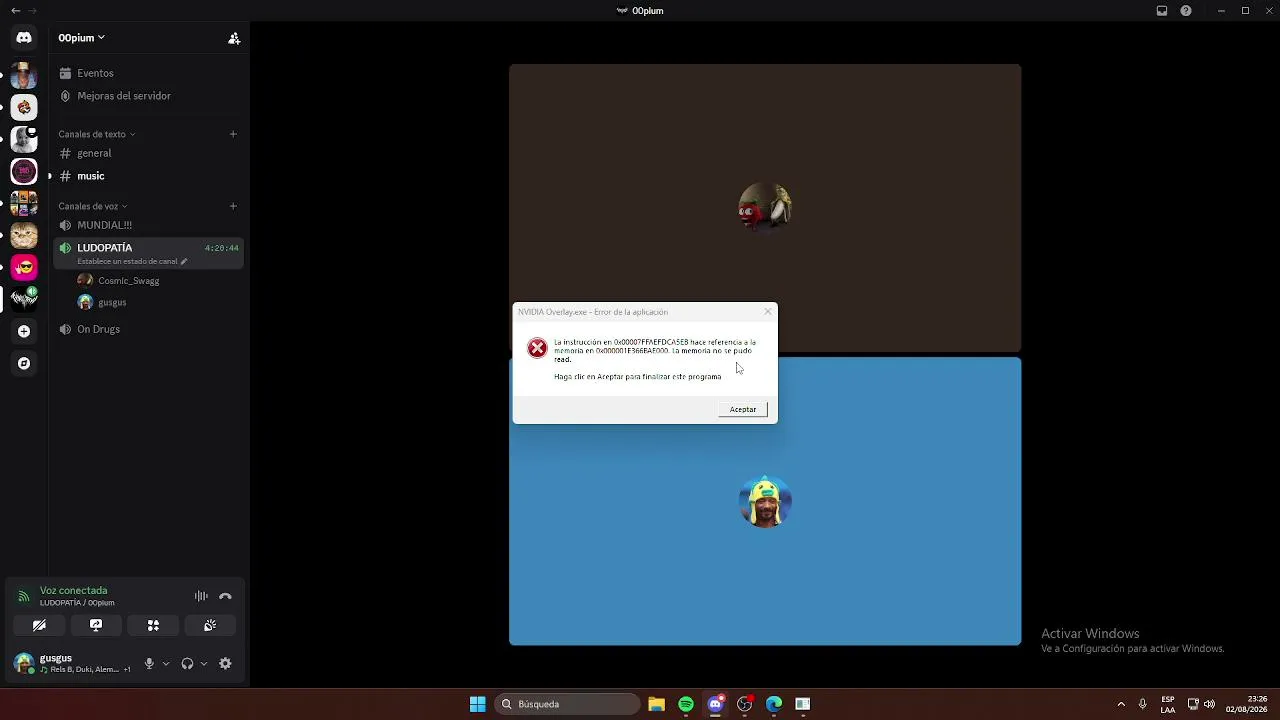Select the general text channel
The height and width of the screenshot is (720, 1280).
tap(148, 153)
